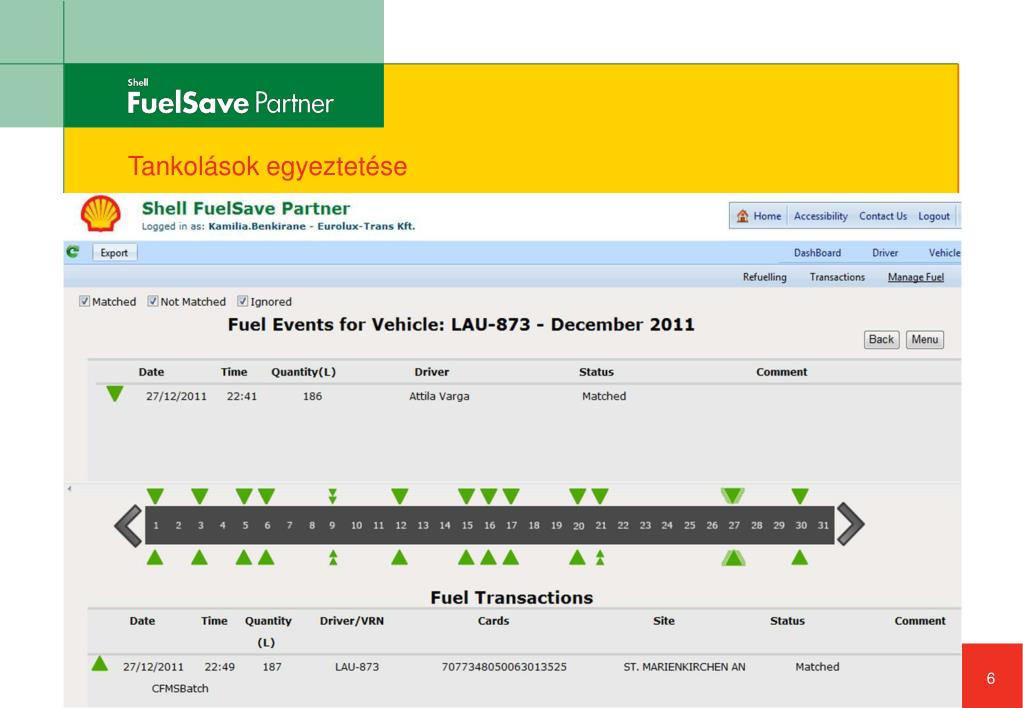Click day 27 on the date strip
This screenshot has width=1023, height=708.
tap(734, 526)
